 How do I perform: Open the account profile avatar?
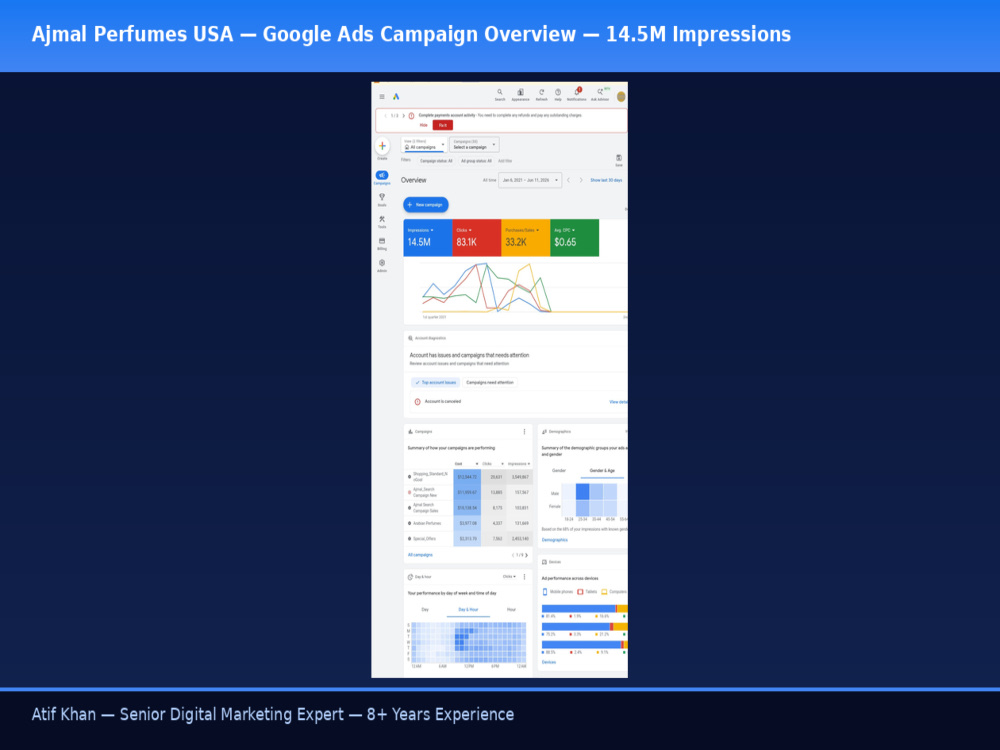[x=621, y=97]
